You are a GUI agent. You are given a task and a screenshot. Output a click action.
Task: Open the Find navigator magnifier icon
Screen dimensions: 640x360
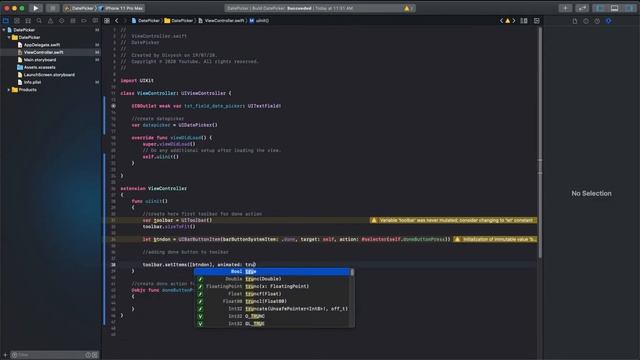click(x=39, y=20)
